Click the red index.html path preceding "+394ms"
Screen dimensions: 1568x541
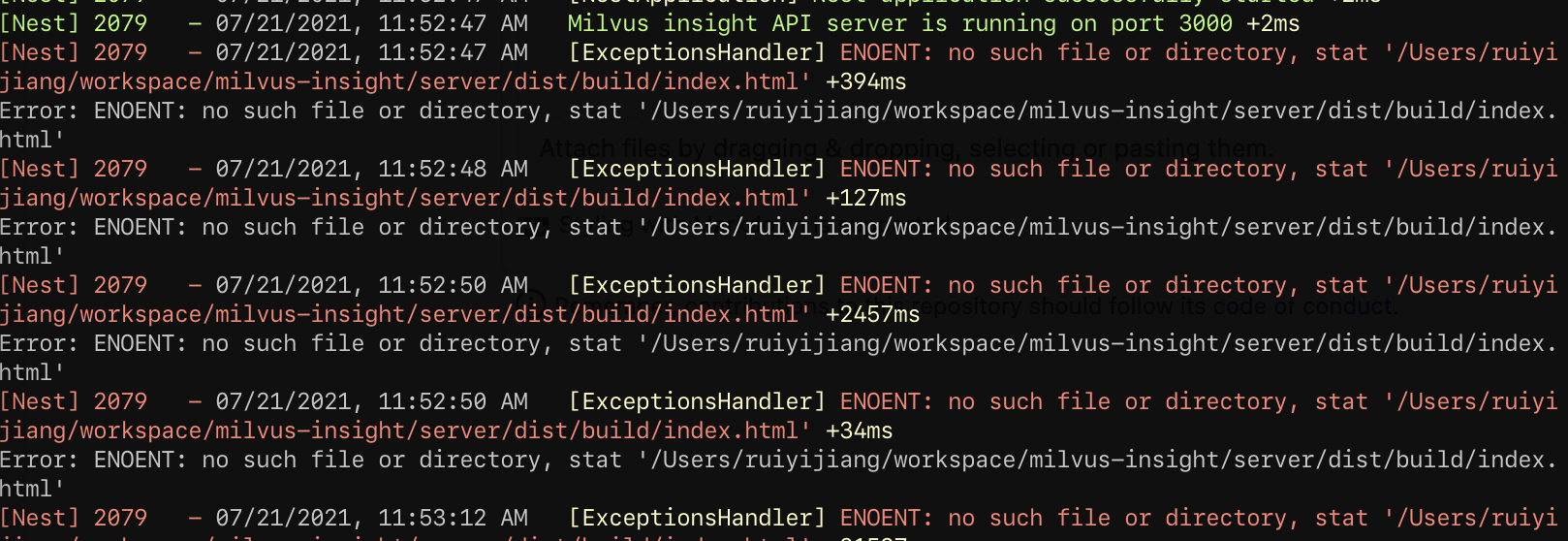pyautogui.click(x=406, y=81)
